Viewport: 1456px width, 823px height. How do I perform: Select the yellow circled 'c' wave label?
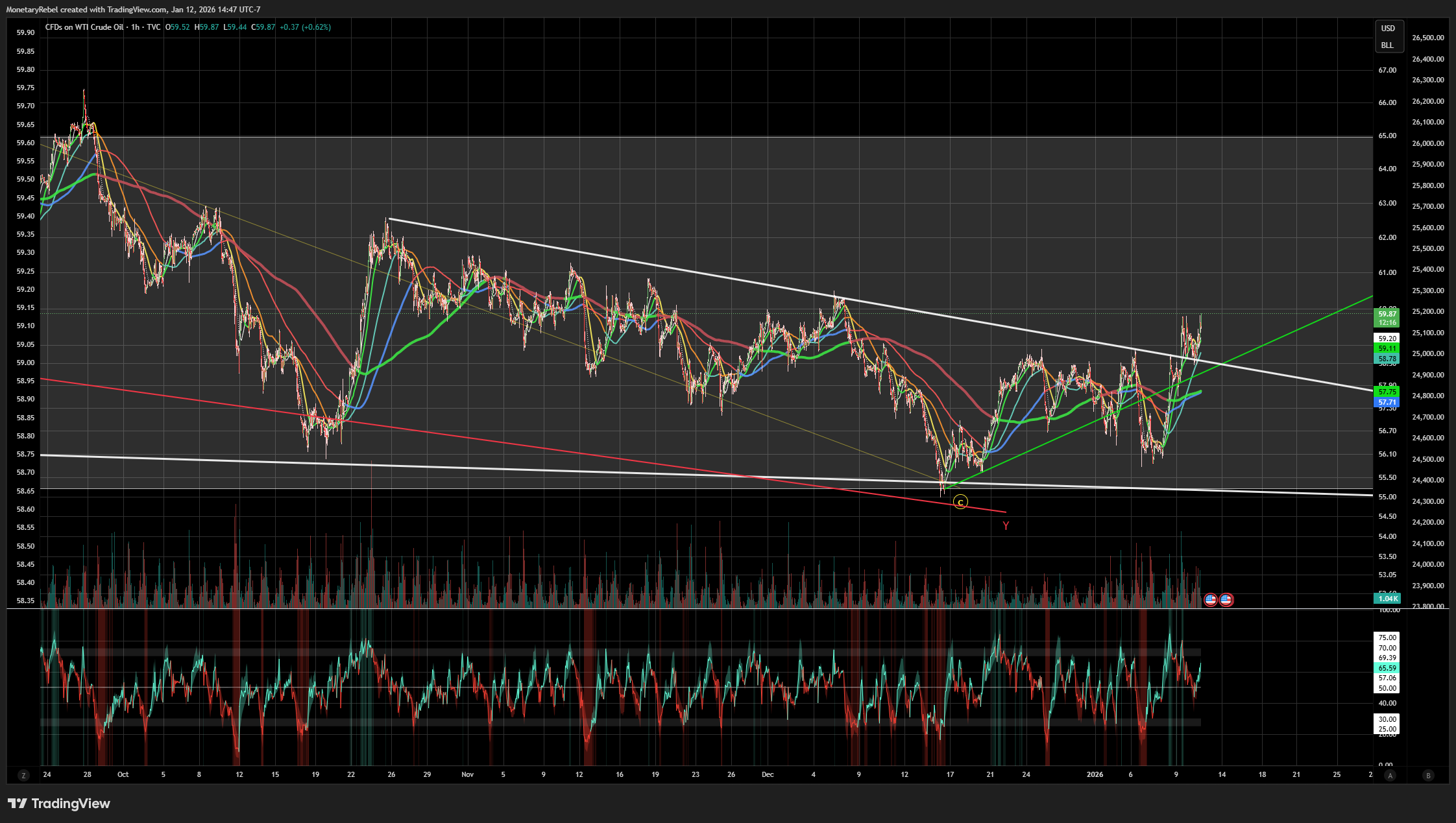pyautogui.click(x=960, y=502)
